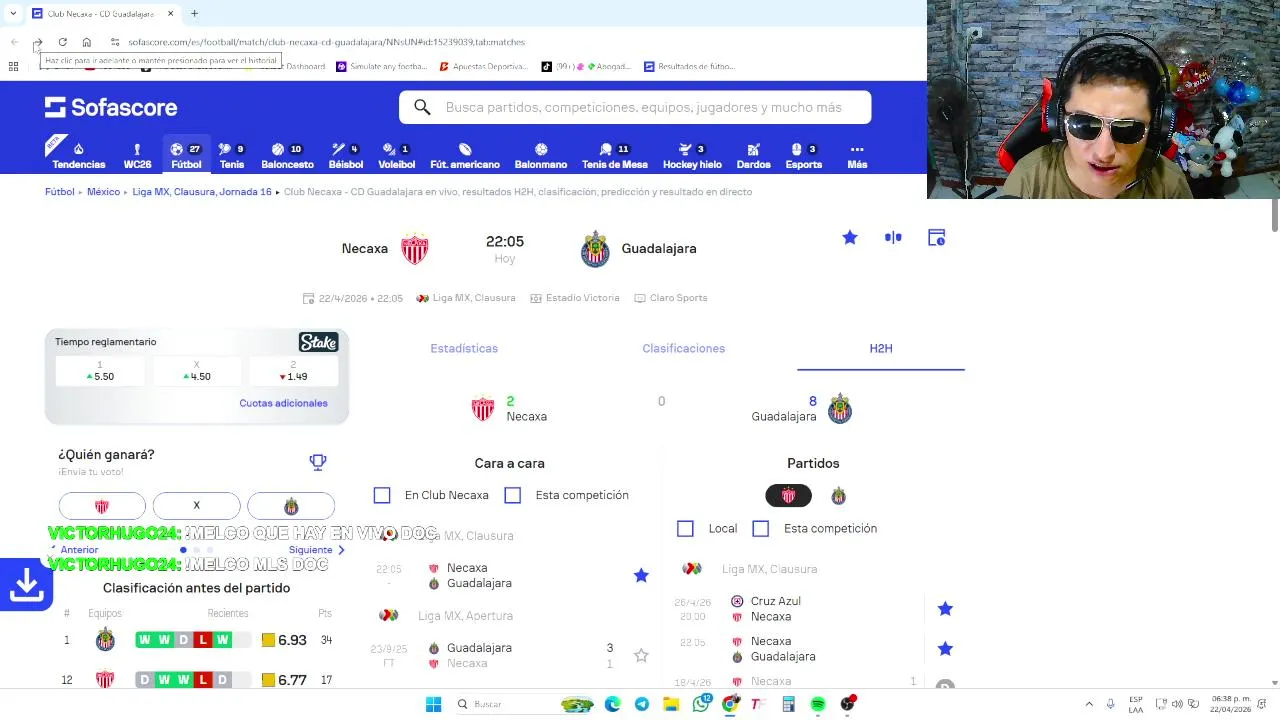The width and height of the screenshot is (1280, 720).
Task: Click the Sofascore logo
Action: 110,107
